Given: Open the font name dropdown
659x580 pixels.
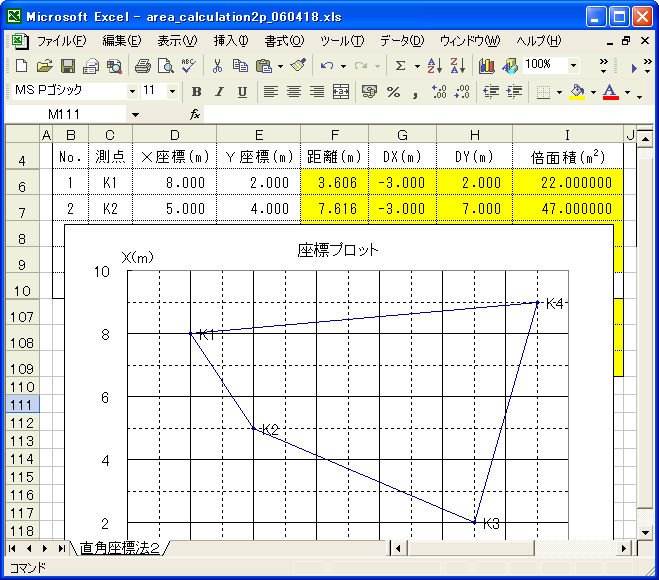Looking at the screenshot, I should 132,91.
